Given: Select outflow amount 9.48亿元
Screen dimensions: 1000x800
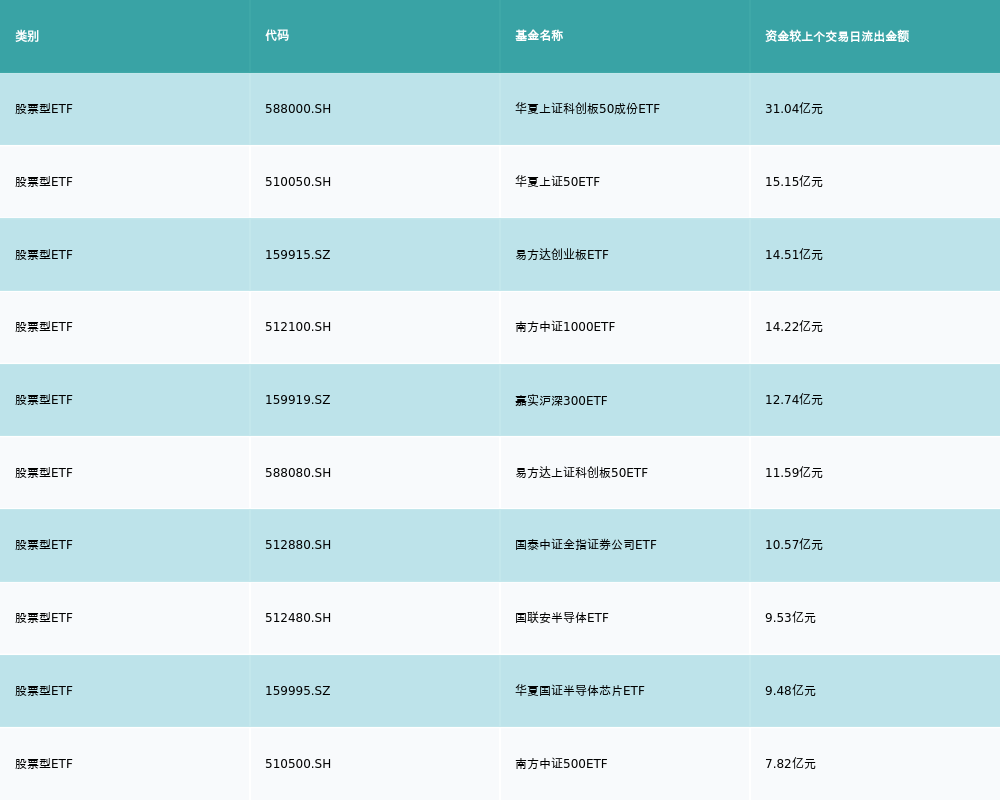Looking at the screenshot, I should (x=790, y=691).
